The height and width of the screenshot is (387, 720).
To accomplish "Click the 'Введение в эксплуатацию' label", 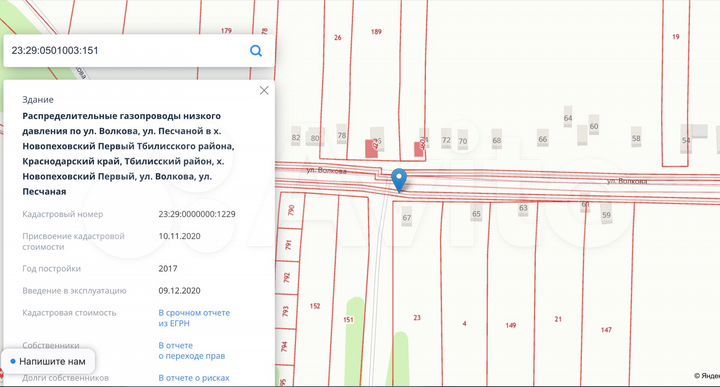I will coord(74,291).
